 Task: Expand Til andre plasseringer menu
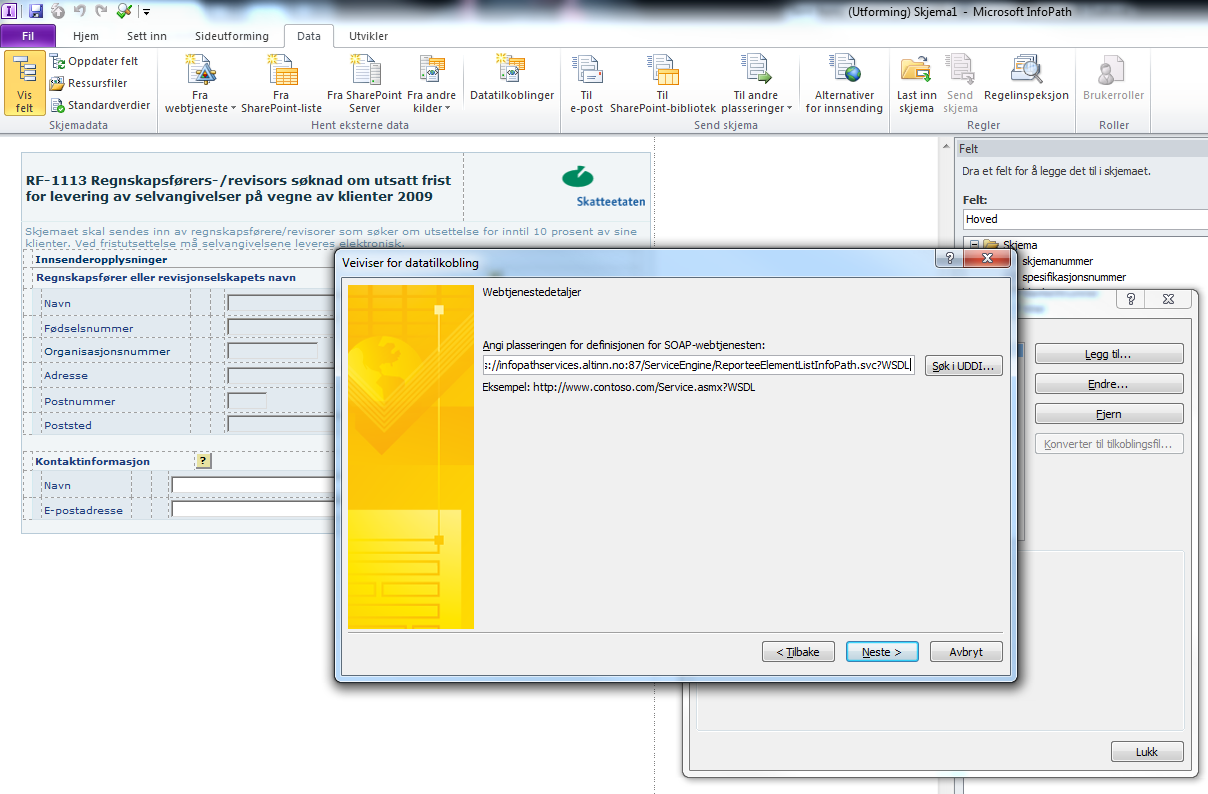coord(756,84)
